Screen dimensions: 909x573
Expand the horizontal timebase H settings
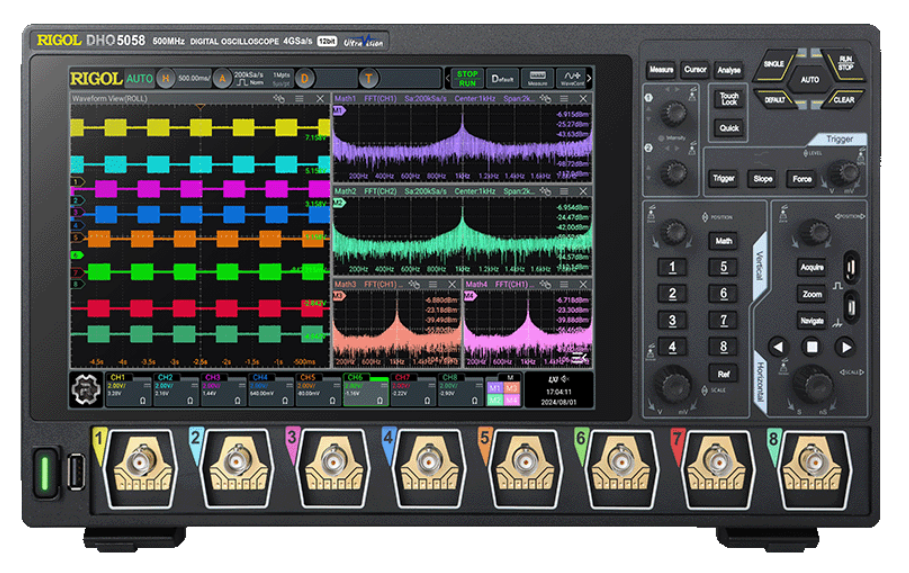point(166,78)
